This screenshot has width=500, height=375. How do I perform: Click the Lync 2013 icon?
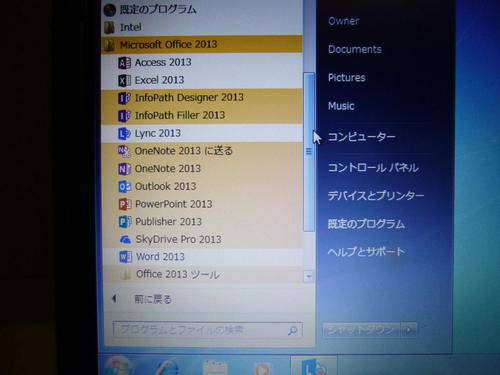tap(124, 133)
